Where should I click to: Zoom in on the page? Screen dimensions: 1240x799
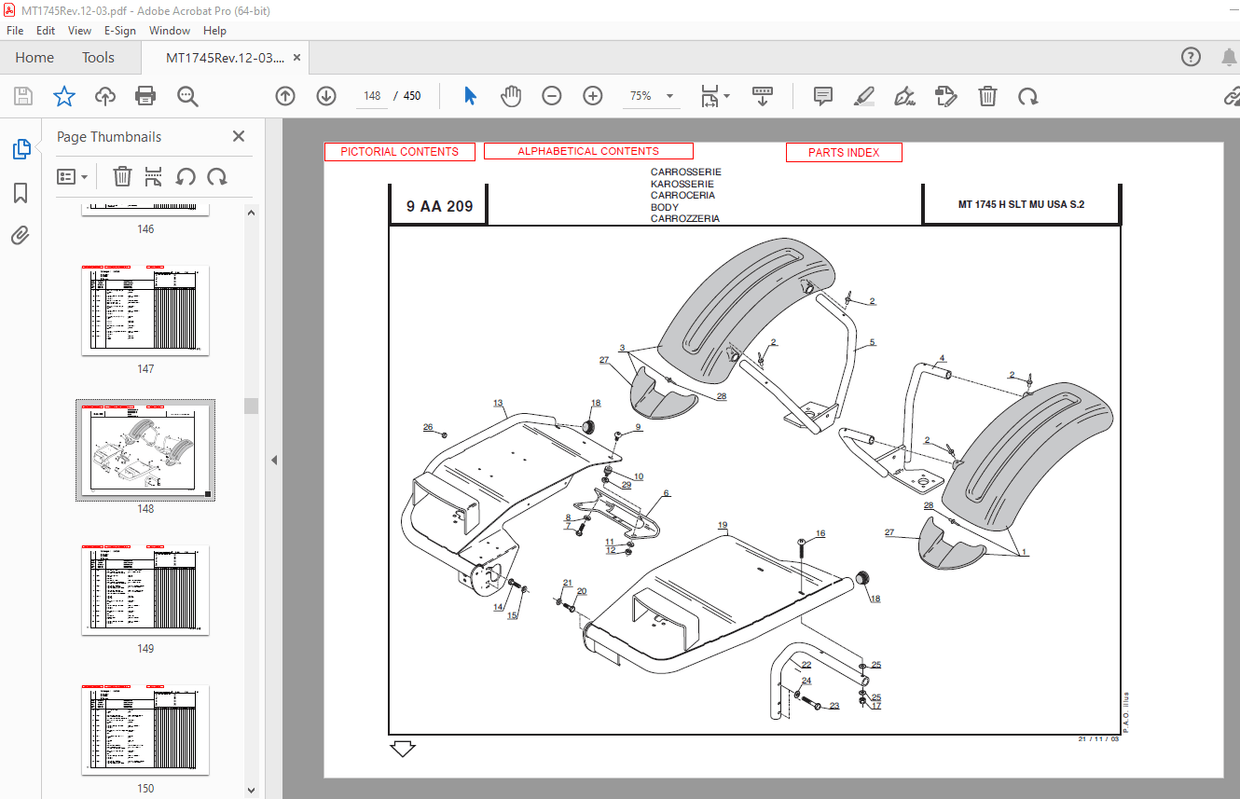(592, 96)
